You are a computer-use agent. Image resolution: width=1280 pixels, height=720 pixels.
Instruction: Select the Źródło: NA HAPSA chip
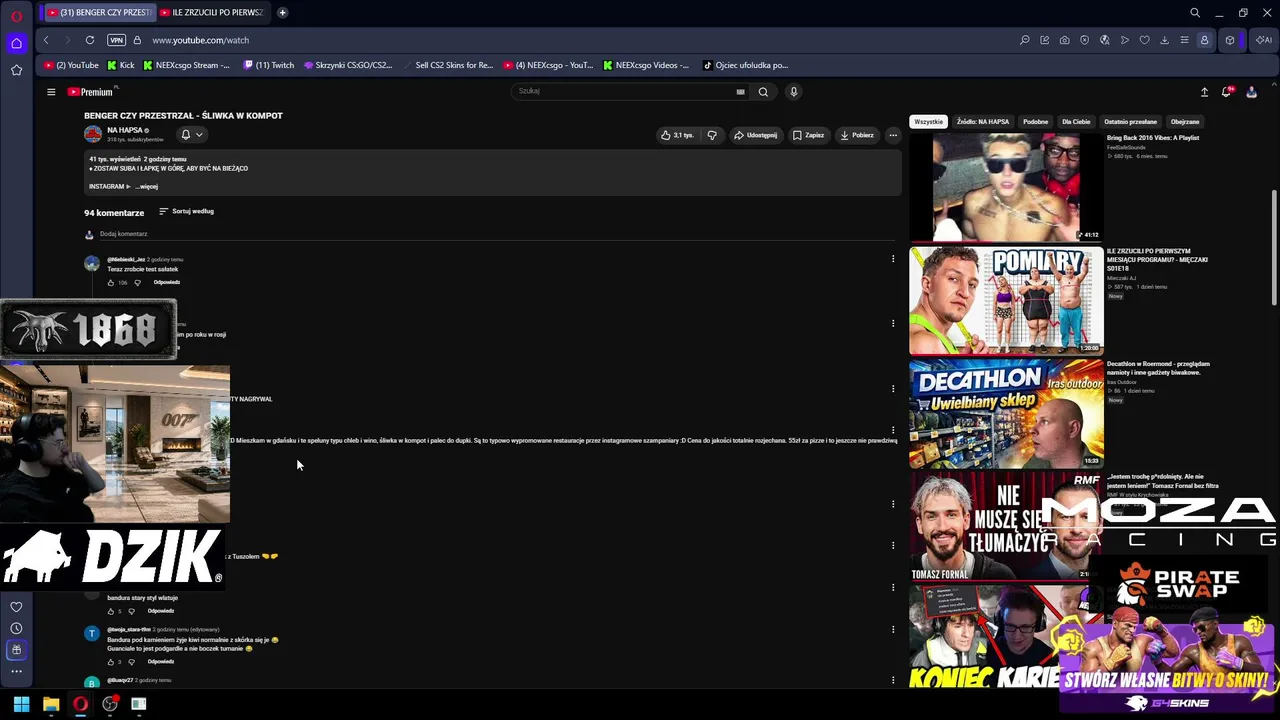983,122
